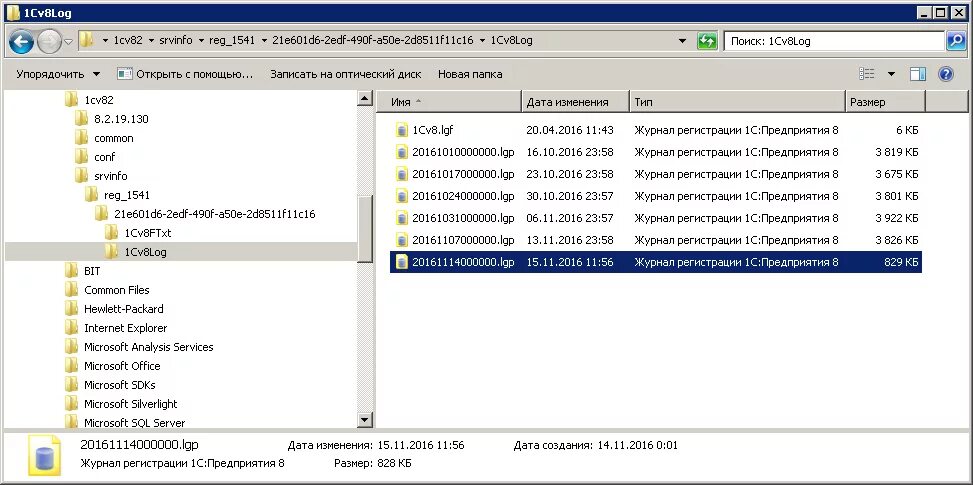Click tree scrollbar down arrow
The height and width of the screenshot is (485, 973).
[365, 420]
